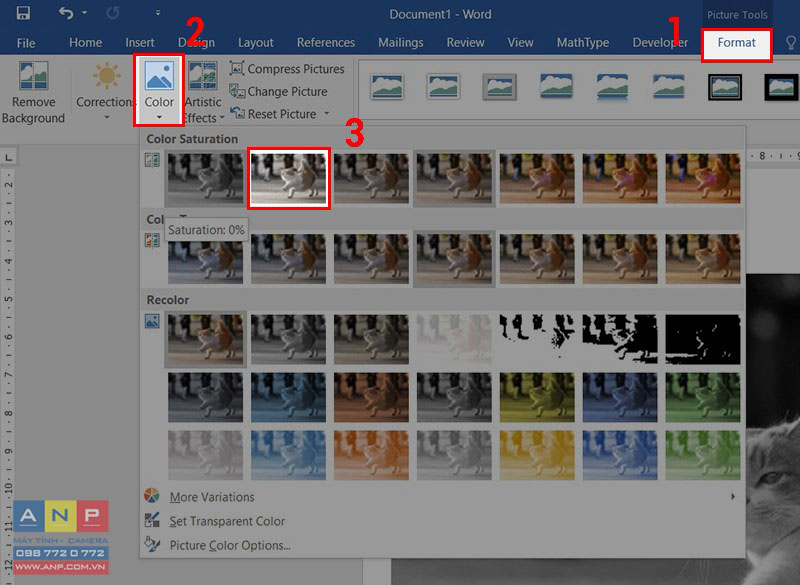The height and width of the screenshot is (585, 800).
Task: Open the Customize Quick Access Toolbar arrow
Action: click(158, 13)
